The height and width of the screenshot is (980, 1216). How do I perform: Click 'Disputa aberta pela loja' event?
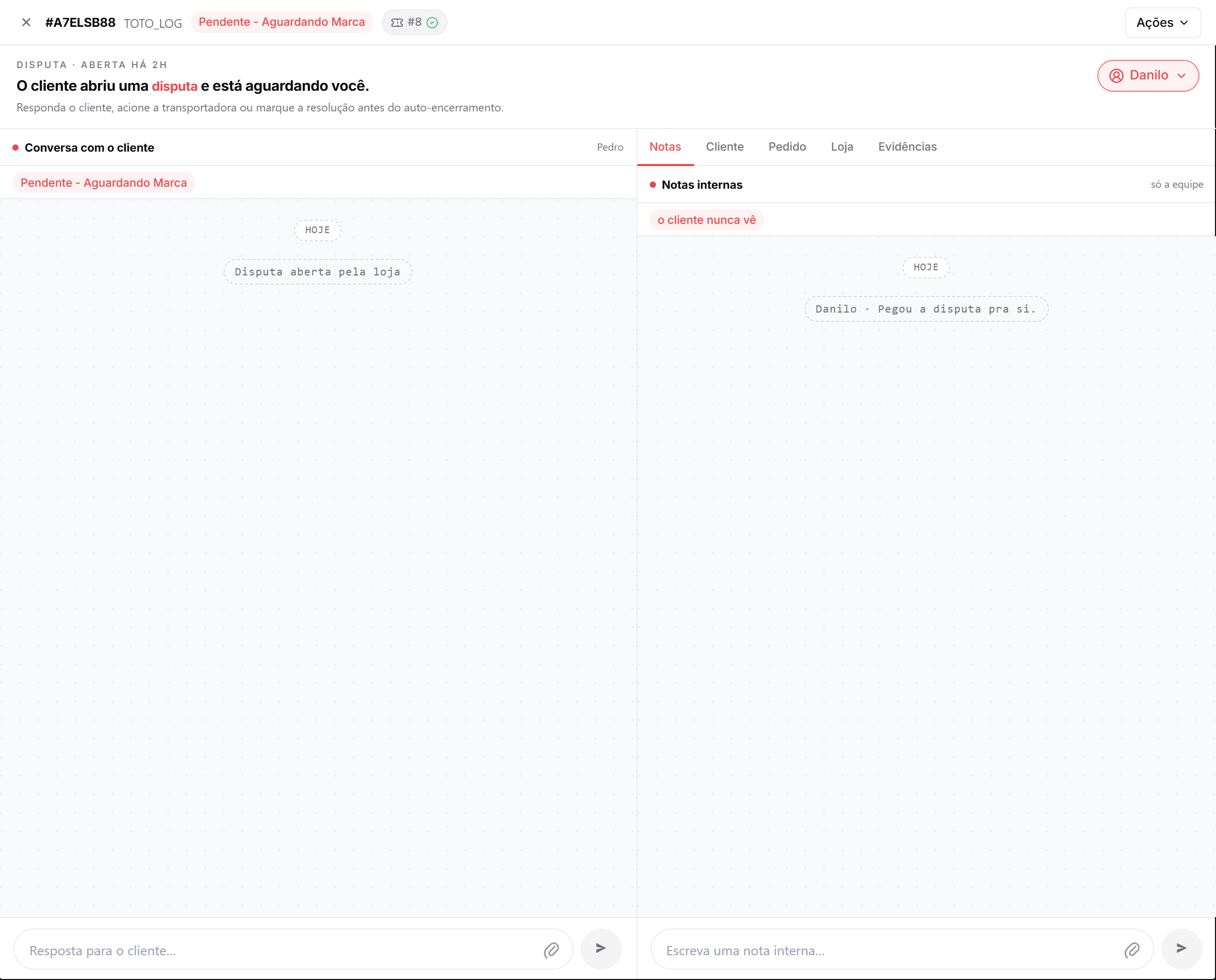pos(318,272)
